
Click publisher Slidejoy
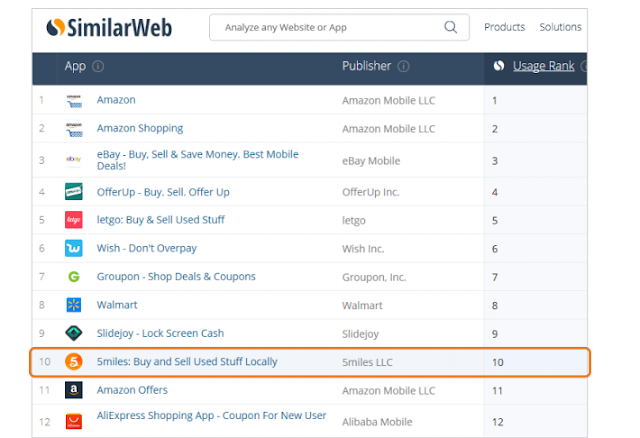click(x=360, y=334)
